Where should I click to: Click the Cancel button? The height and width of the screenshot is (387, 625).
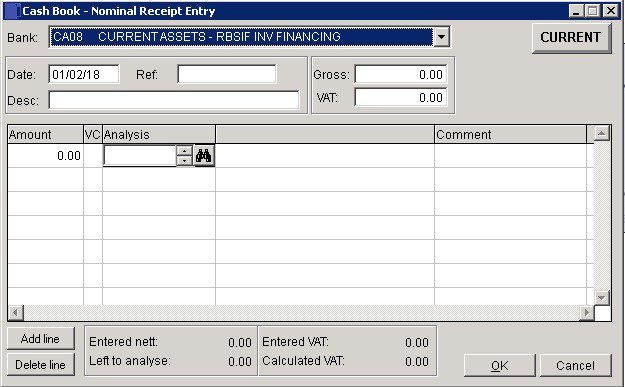[576, 365]
